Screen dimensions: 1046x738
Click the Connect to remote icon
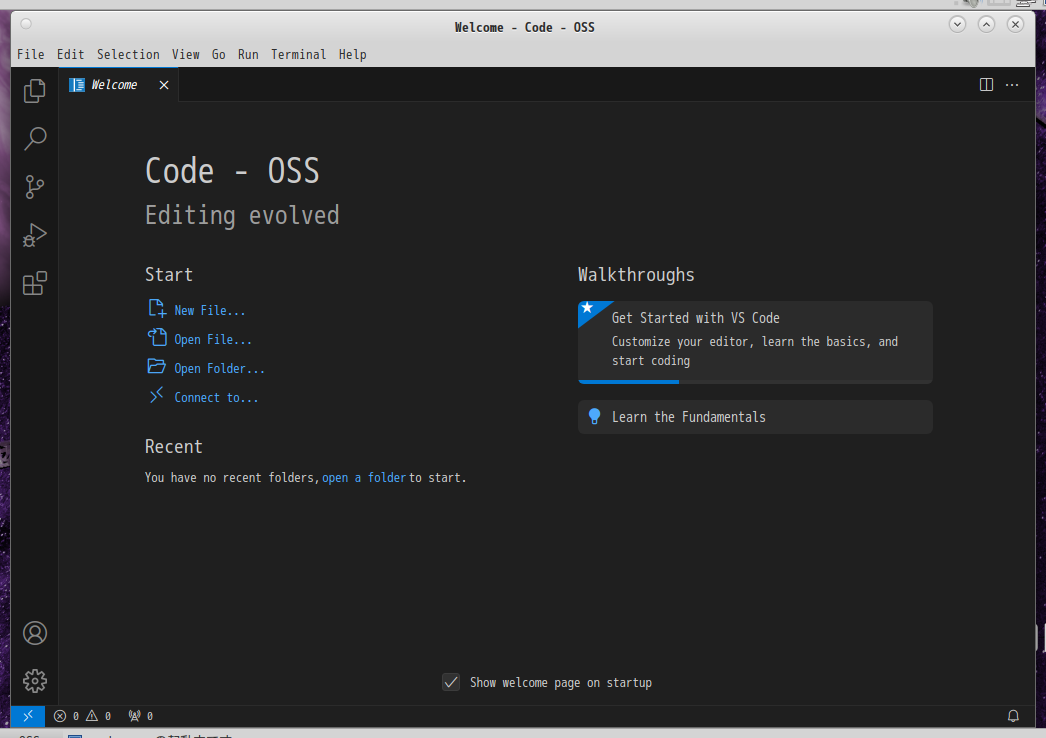point(157,395)
